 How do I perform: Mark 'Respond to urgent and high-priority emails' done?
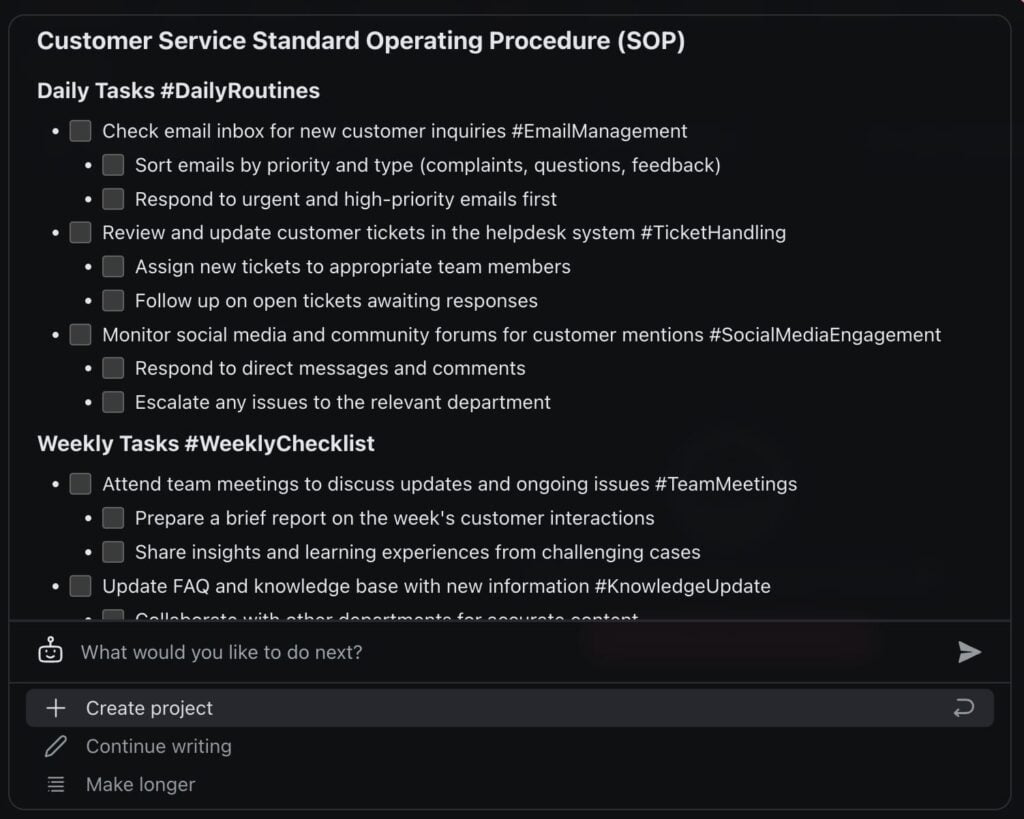pyautogui.click(x=113, y=199)
